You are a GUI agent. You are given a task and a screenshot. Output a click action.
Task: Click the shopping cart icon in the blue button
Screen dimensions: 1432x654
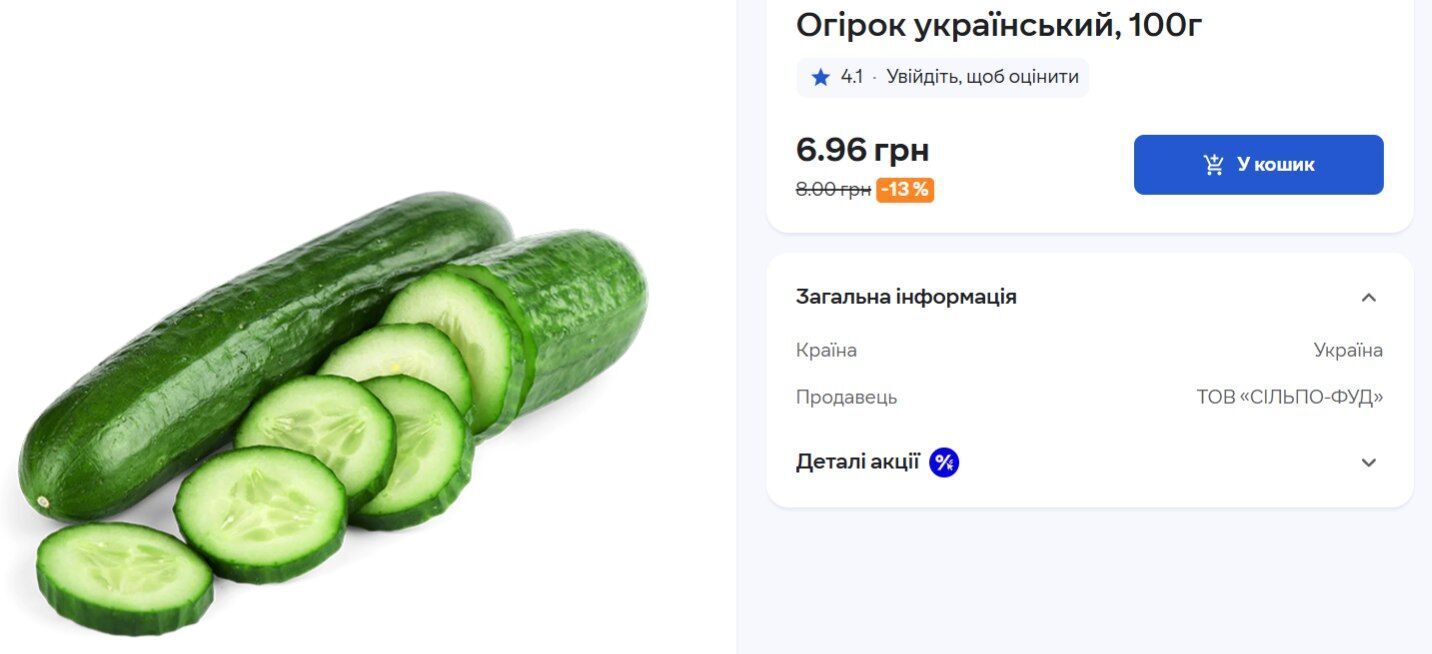(x=1212, y=163)
